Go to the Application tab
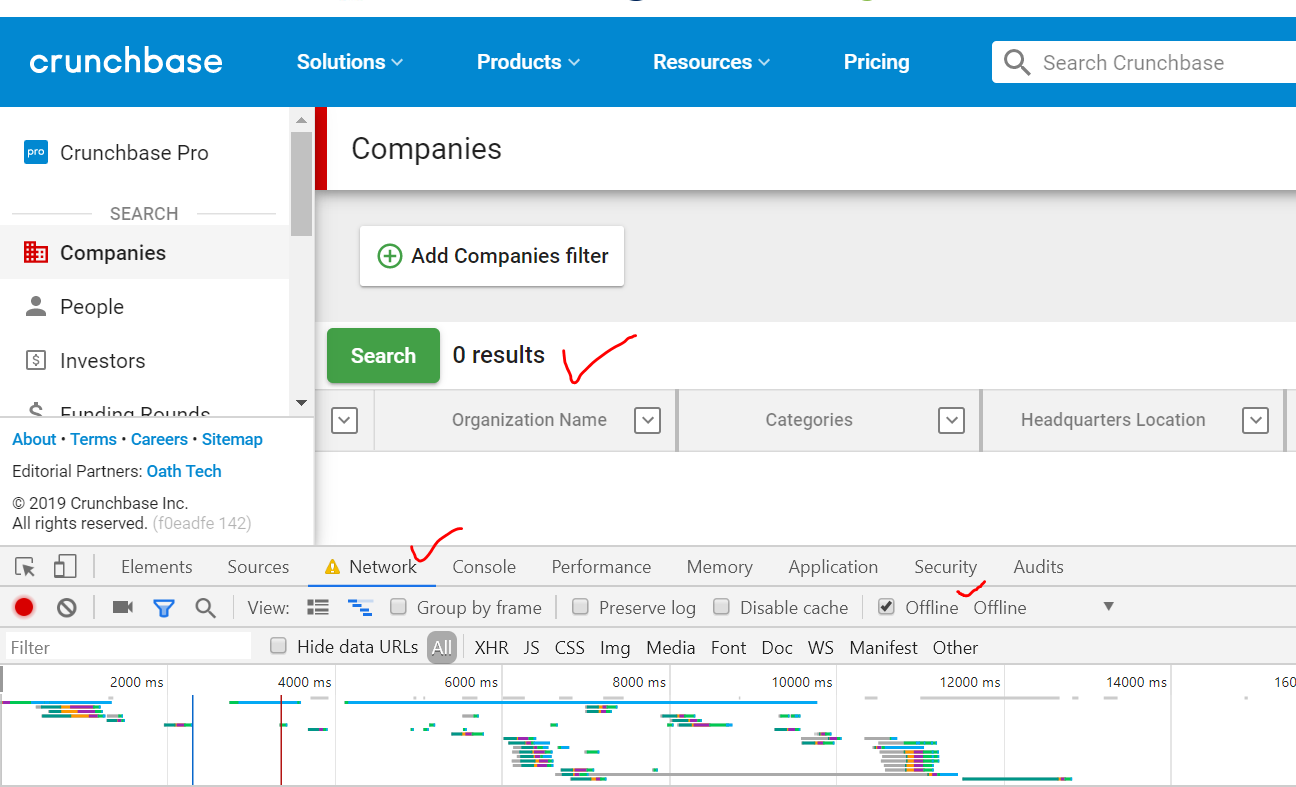Image resolution: width=1296 pixels, height=787 pixels. [833, 567]
